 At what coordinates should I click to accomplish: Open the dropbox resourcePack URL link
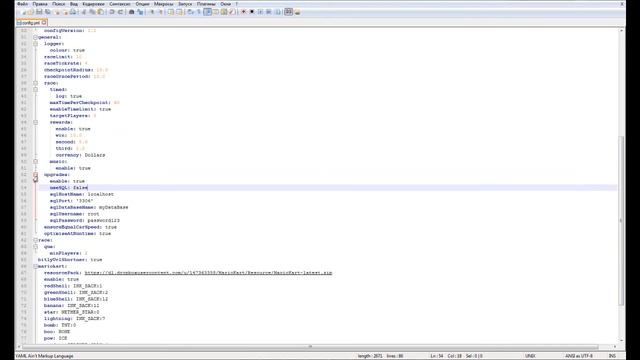tap(208, 273)
